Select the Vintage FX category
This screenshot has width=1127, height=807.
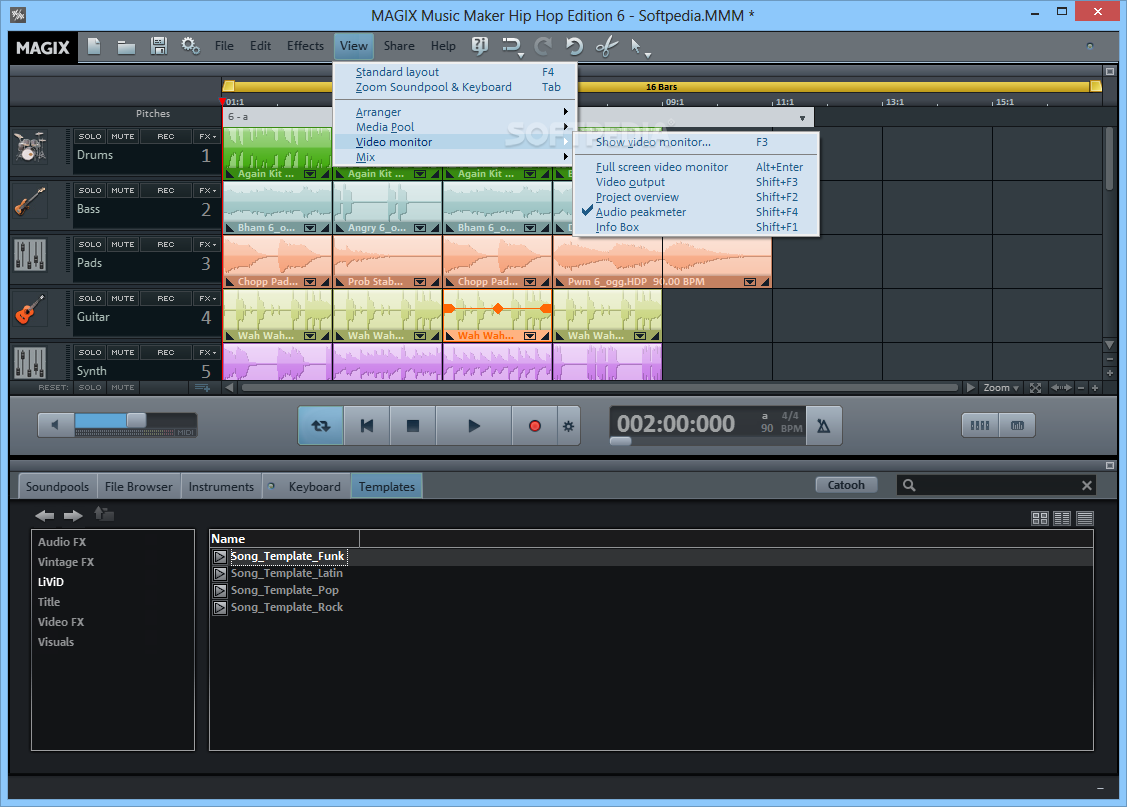pos(66,562)
